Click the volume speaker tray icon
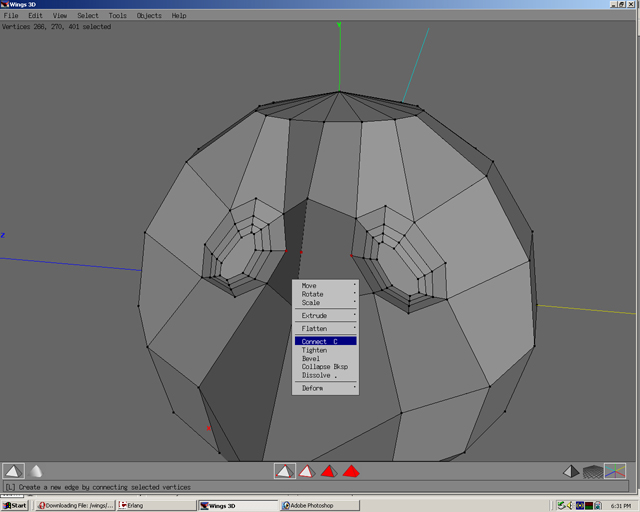The image size is (640, 512). pyautogui.click(x=570, y=505)
